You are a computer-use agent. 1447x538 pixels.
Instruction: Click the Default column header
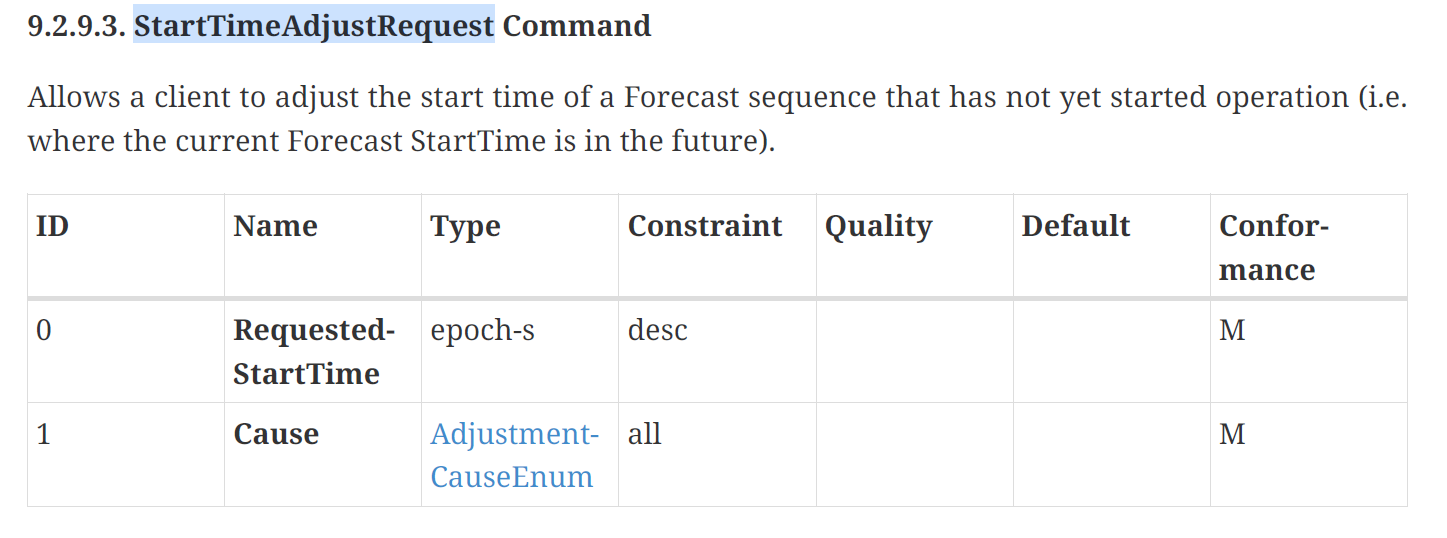1075,226
